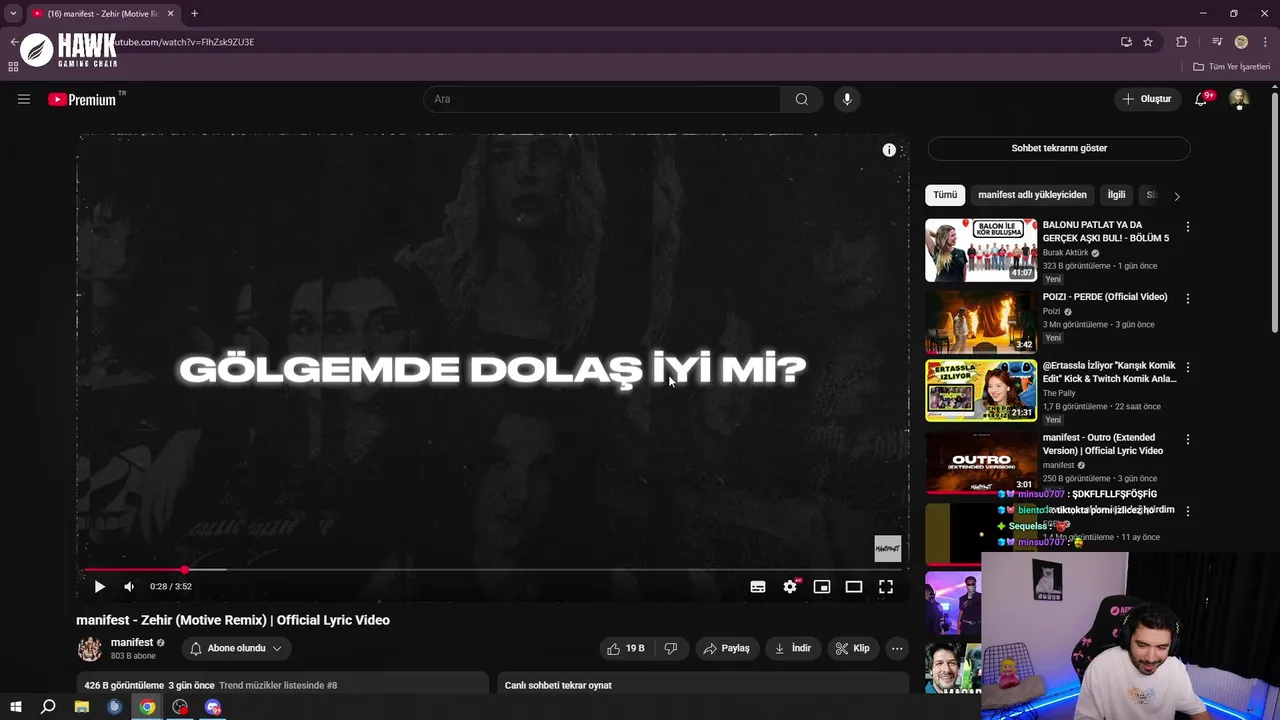Share the video with Paylaş
Viewport: 1280px width, 720px height.
pyautogui.click(x=726, y=648)
